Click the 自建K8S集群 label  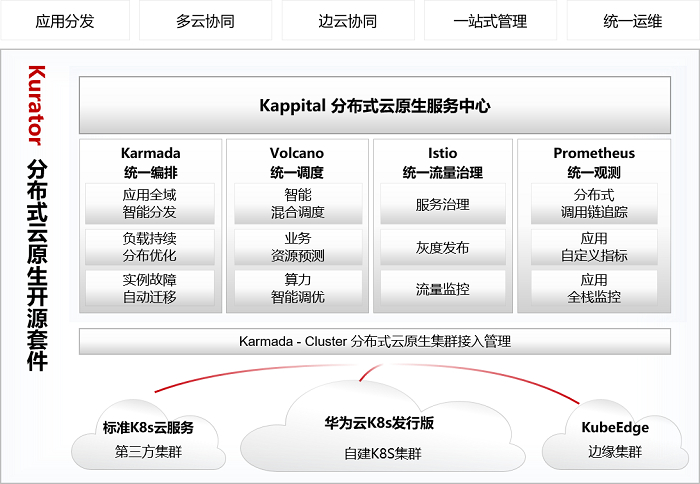pyautogui.click(x=383, y=454)
